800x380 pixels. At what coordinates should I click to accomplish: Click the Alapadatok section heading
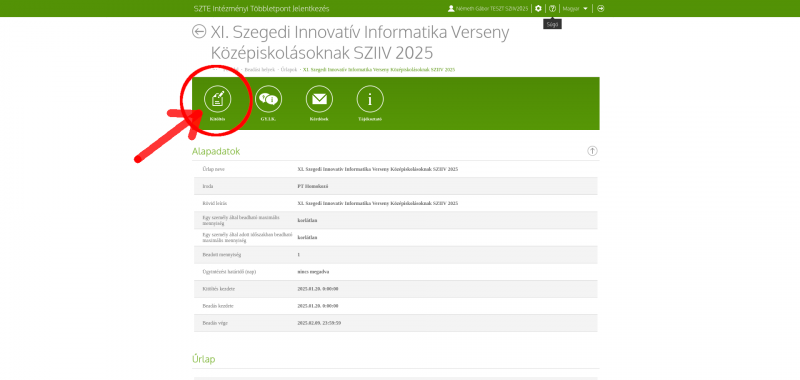[x=216, y=151]
